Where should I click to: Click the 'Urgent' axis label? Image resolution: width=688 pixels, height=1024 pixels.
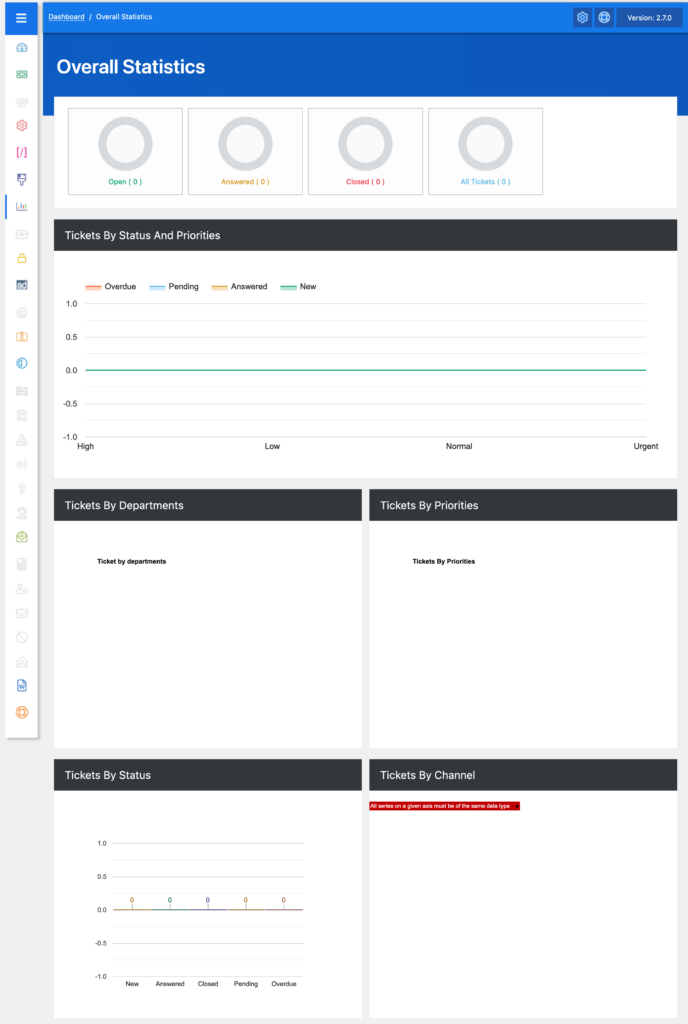[x=646, y=447]
